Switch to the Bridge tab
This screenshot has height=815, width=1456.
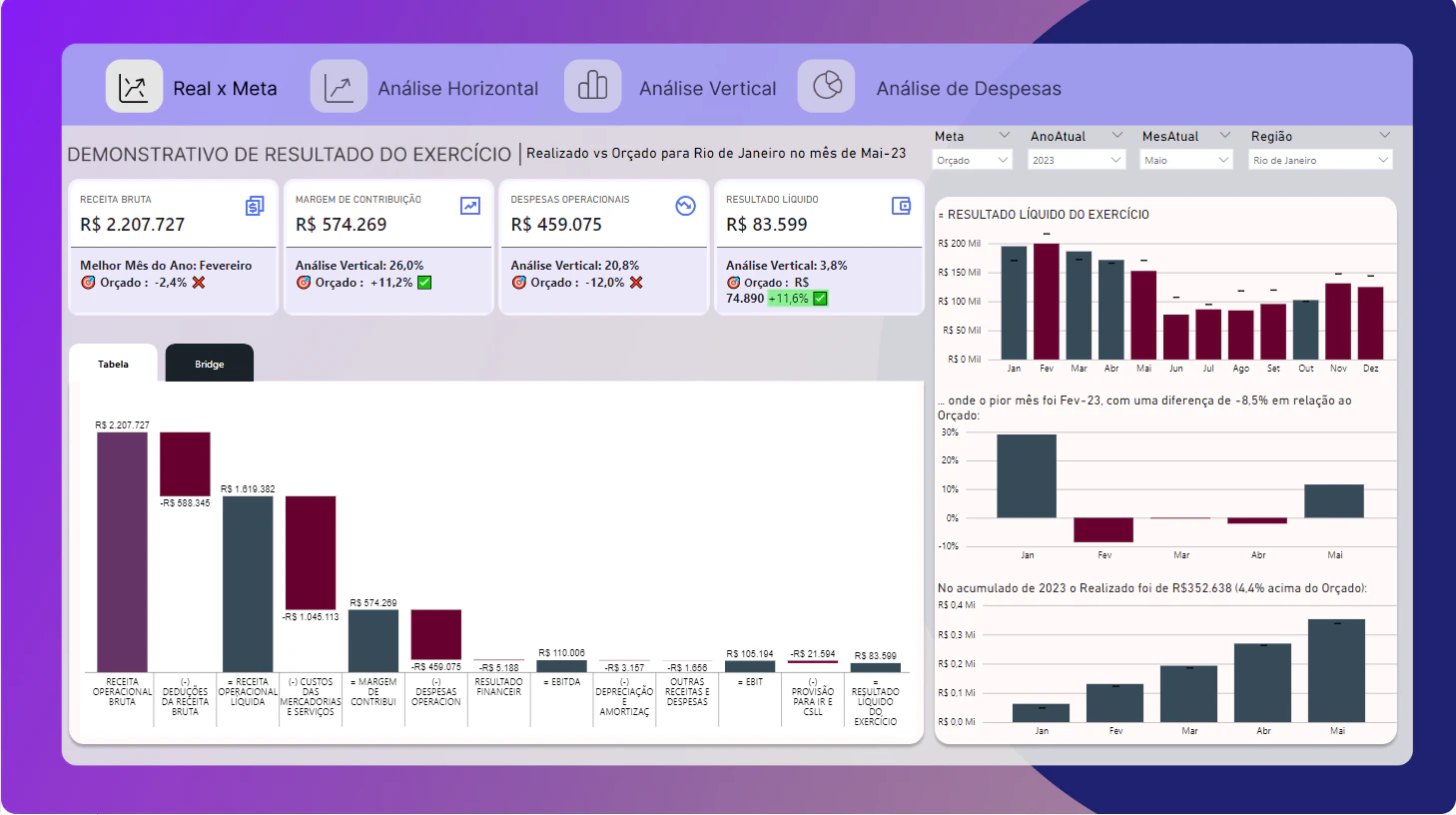coord(210,364)
